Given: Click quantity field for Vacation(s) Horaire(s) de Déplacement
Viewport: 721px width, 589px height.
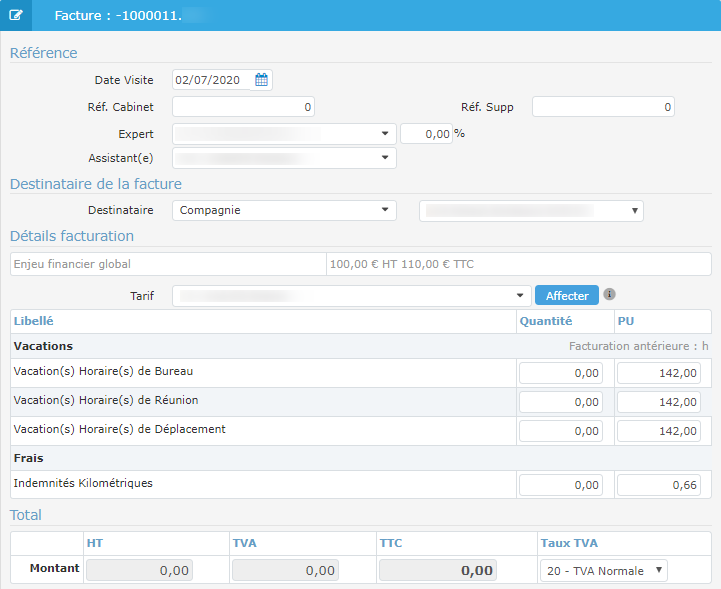Looking at the screenshot, I should point(561,431).
